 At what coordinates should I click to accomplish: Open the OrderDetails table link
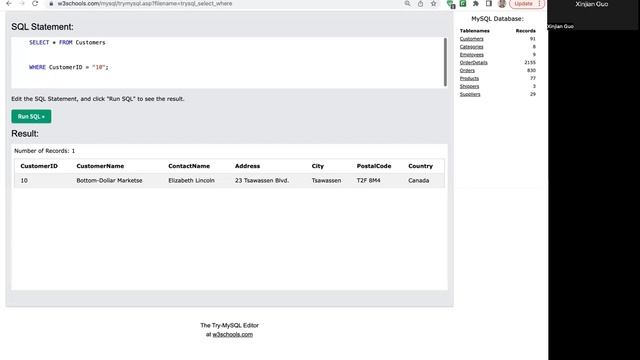[x=473, y=62]
